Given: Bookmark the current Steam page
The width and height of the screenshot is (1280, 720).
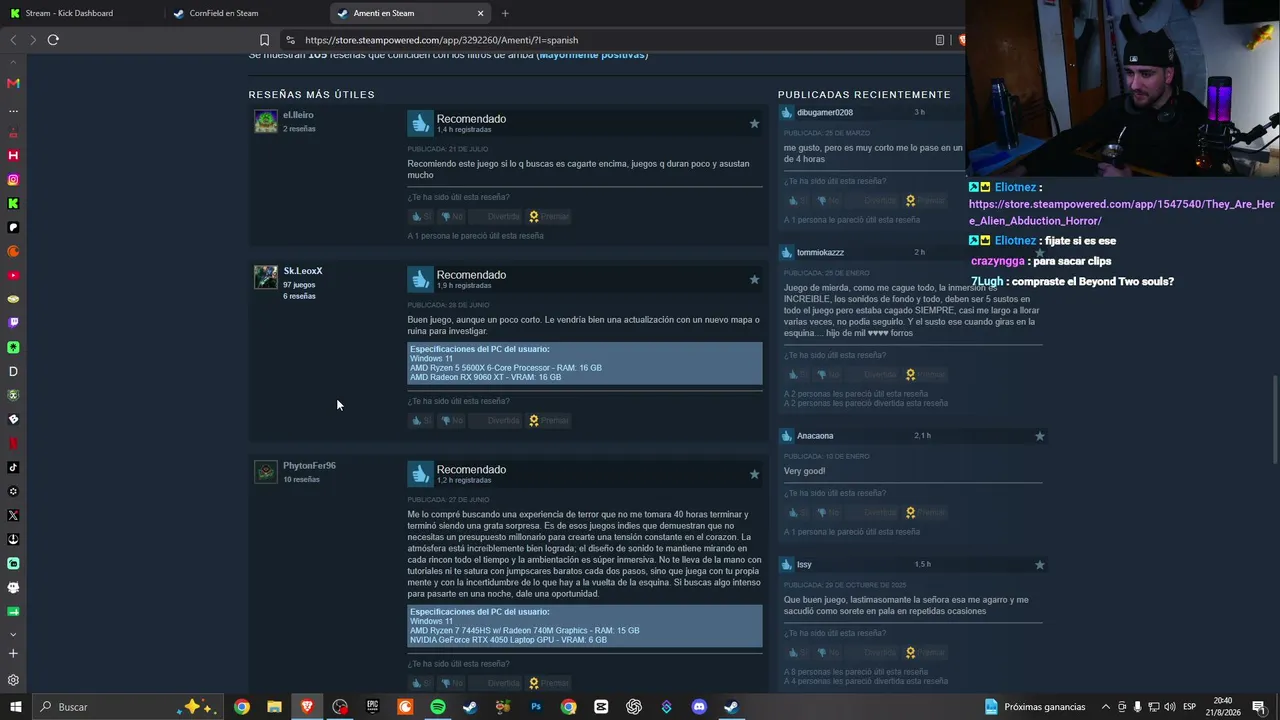Looking at the screenshot, I should (x=264, y=40).
